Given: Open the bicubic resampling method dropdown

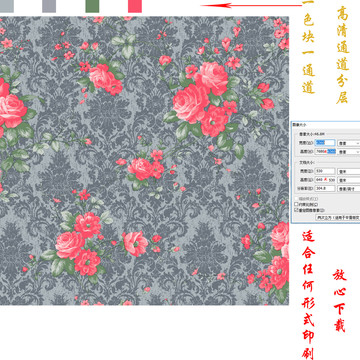Looking at the screenshot, I should click(x=338, y=217).
